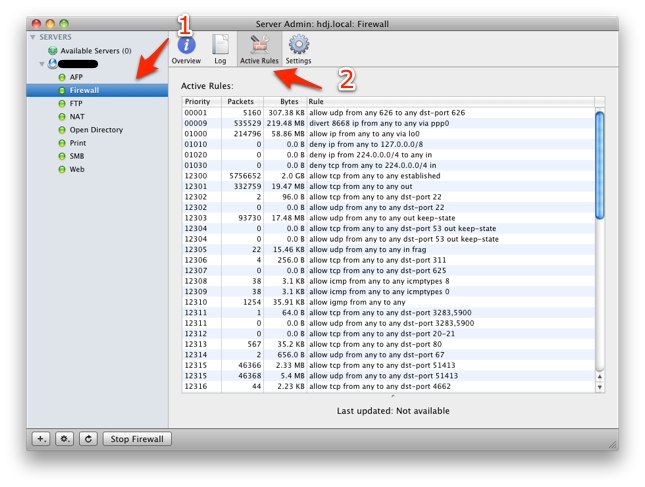Viewport: 645px width, 487px height.
Task: Select rule 'allow udp from any to any out keep-state'
Action: click(x=388, y=218)
